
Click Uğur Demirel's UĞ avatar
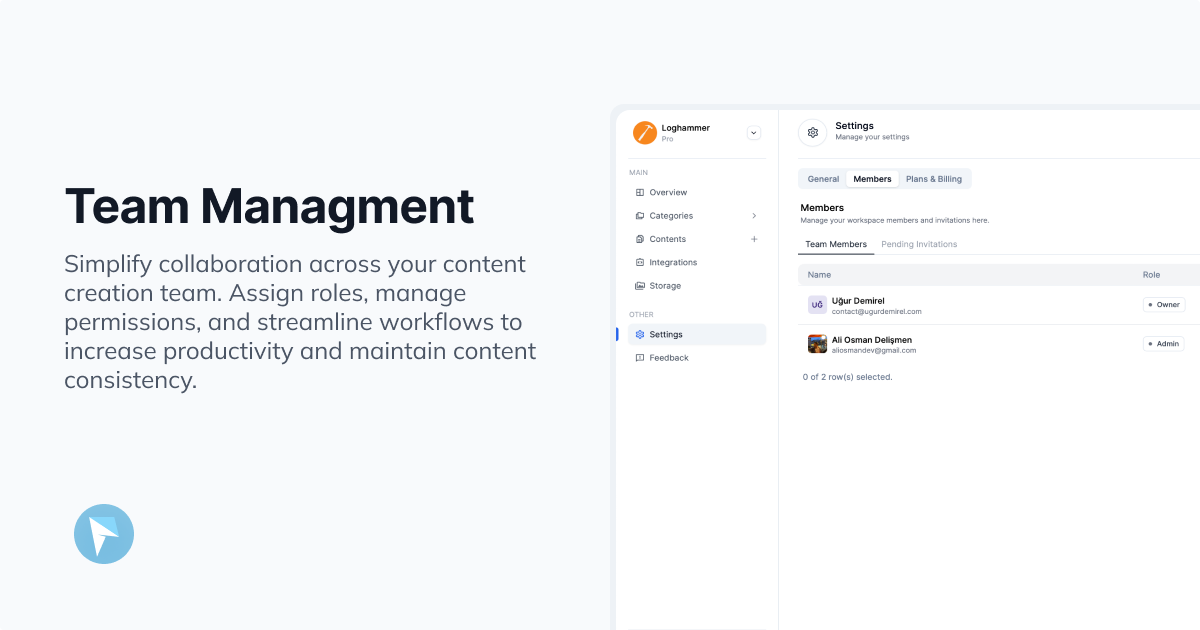(x=817, y=305)
